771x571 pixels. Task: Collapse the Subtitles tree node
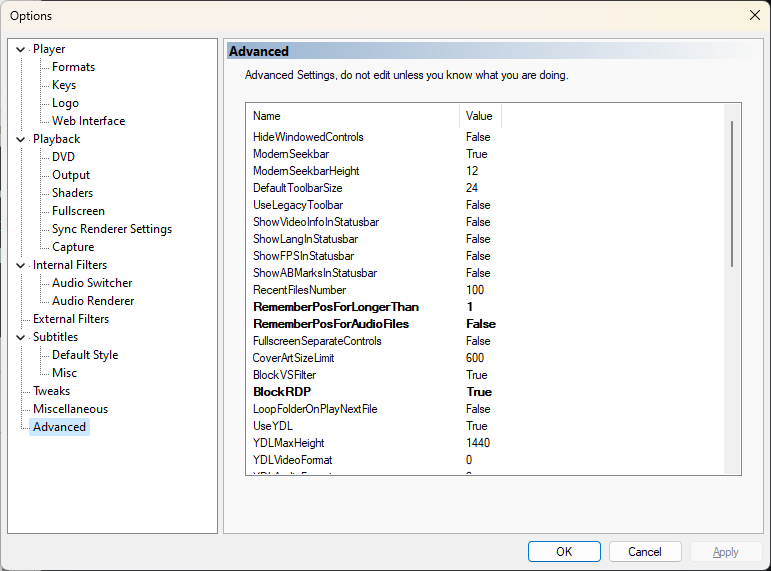[21, 337]
